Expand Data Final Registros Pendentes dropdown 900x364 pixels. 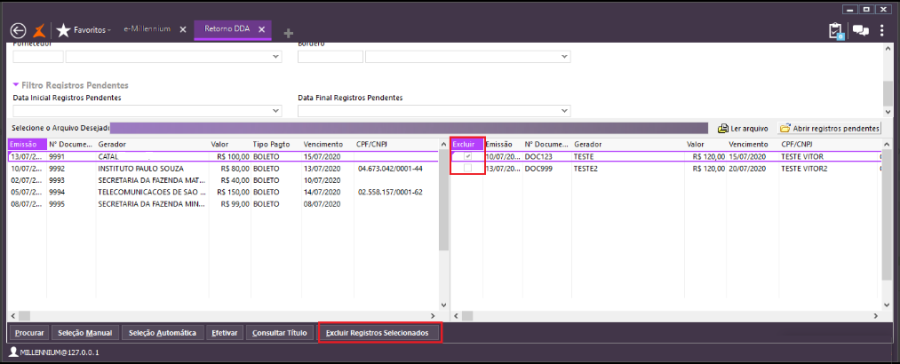click(x=564, y=111)
